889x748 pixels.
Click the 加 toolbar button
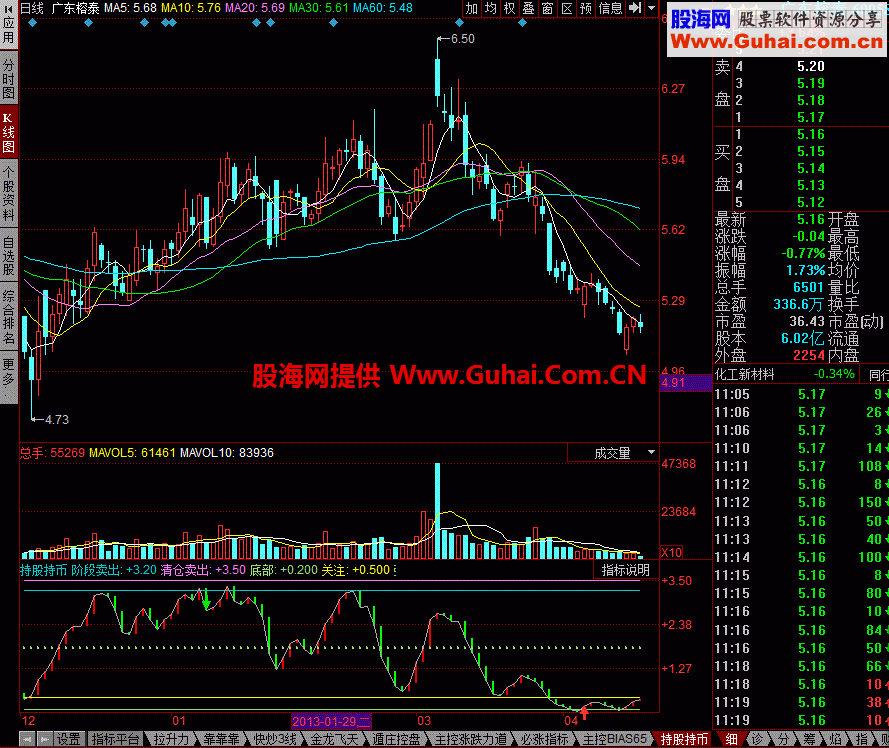click(472, 8)
